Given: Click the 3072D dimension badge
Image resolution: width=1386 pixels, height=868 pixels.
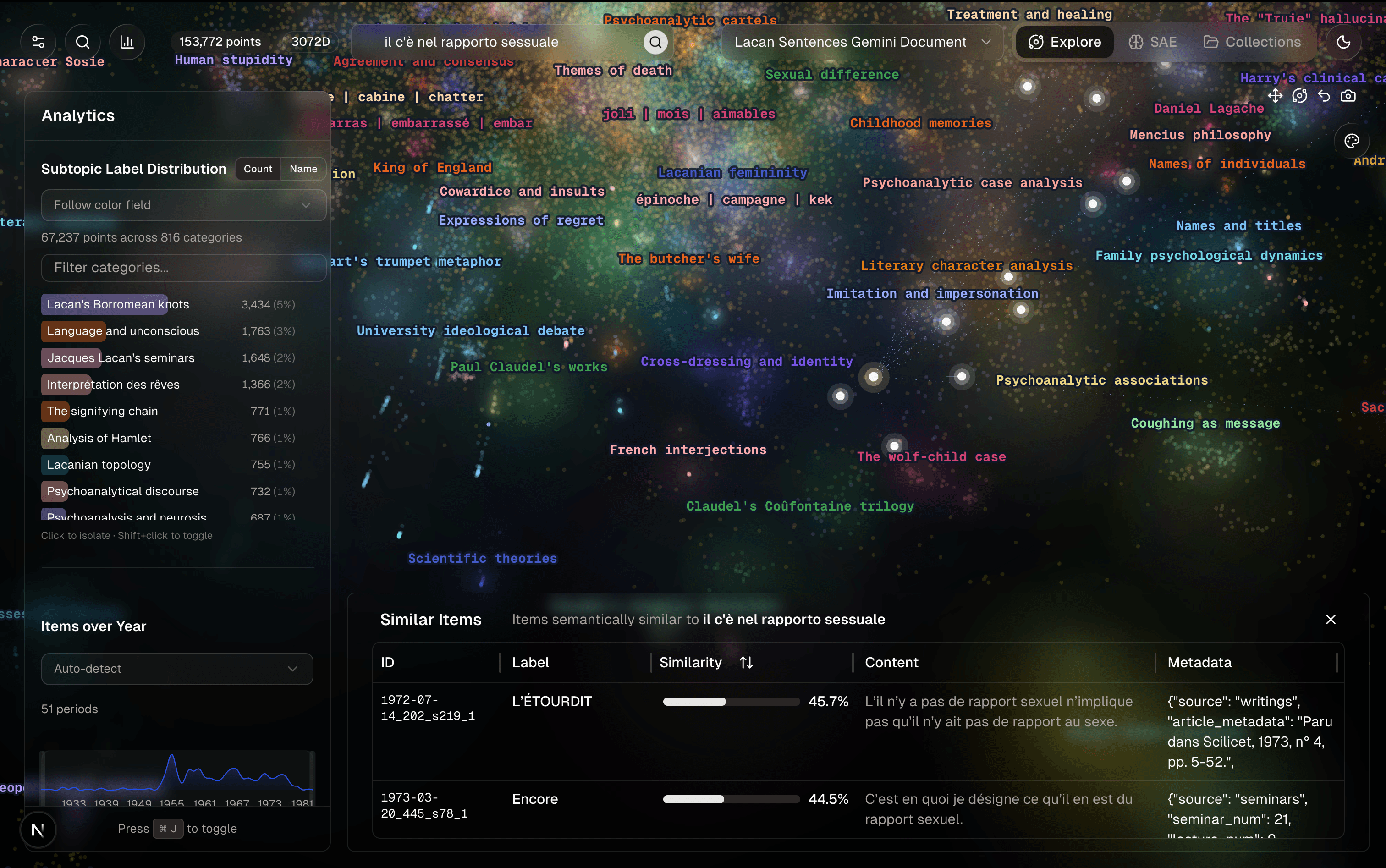Looking at the screenshot, I should (x=311, y=42).
